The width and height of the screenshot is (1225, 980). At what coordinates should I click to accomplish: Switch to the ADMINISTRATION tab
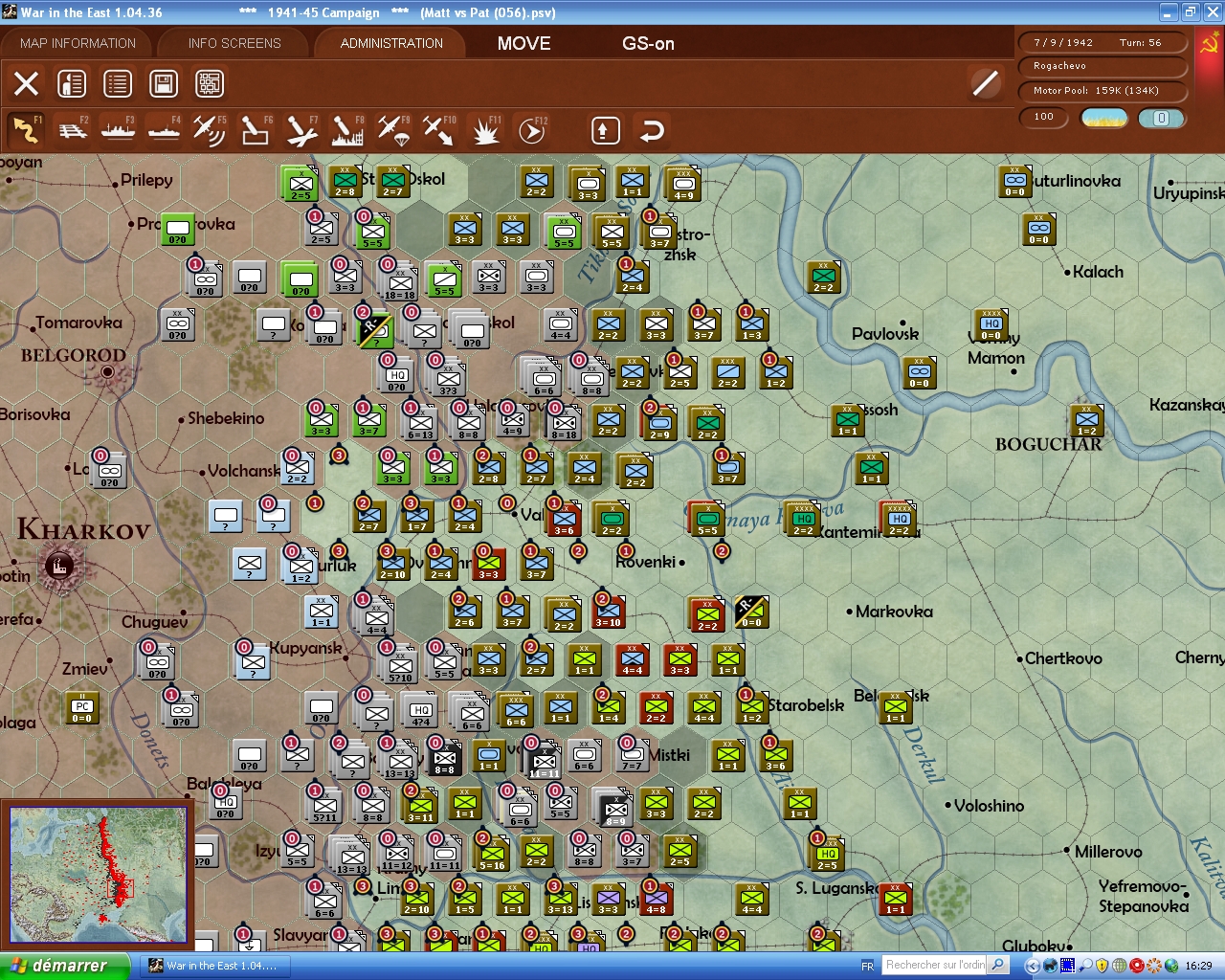pos(391,43)
